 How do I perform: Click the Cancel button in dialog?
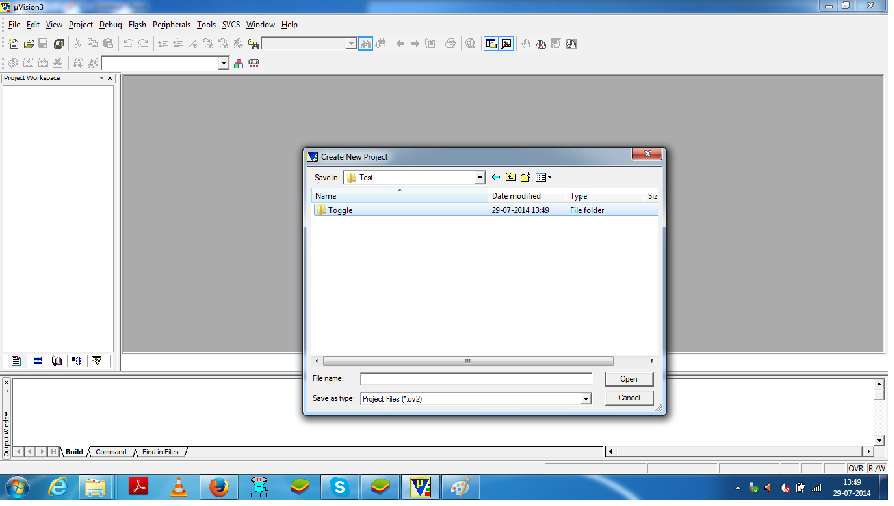(x=629, y=398)
